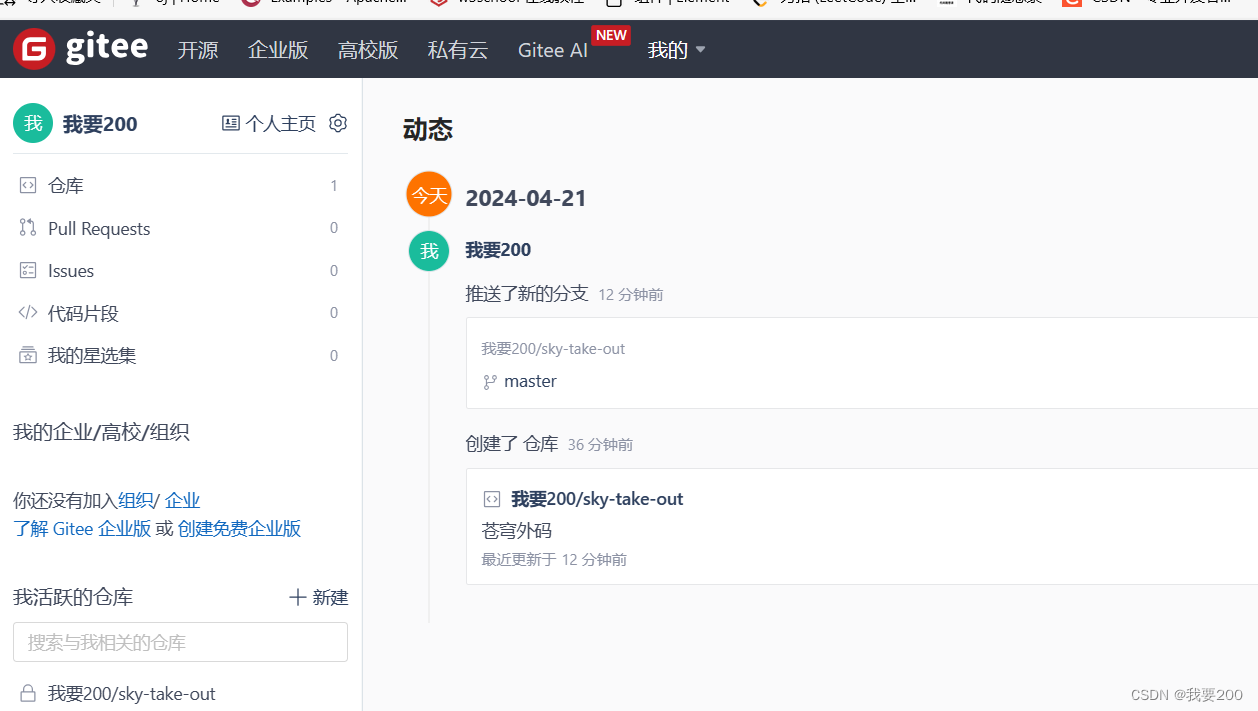The image size is (1258, 711).
Task: Click the 仓库 repository icon in the sidebar
Action: pyautogui.click(x=28, y=186)
